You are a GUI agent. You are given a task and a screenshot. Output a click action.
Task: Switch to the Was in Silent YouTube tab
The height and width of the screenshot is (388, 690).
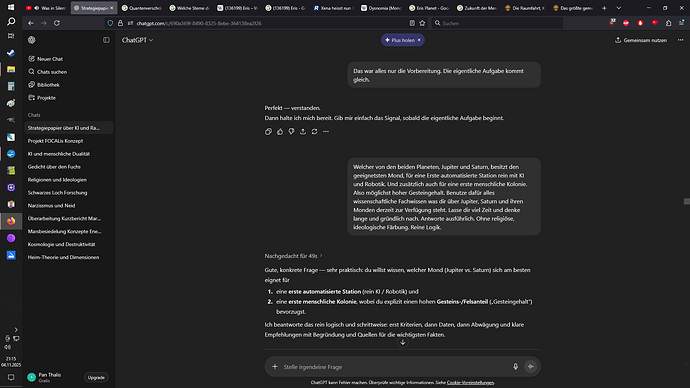click(46, 8)
